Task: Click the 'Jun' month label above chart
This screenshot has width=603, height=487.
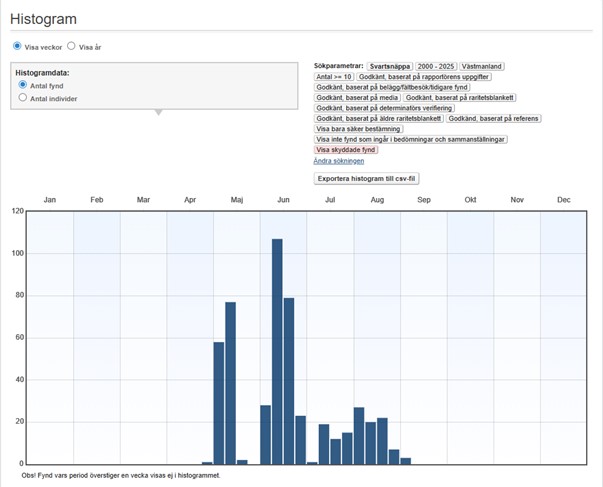Action: (x=284, y=200)
